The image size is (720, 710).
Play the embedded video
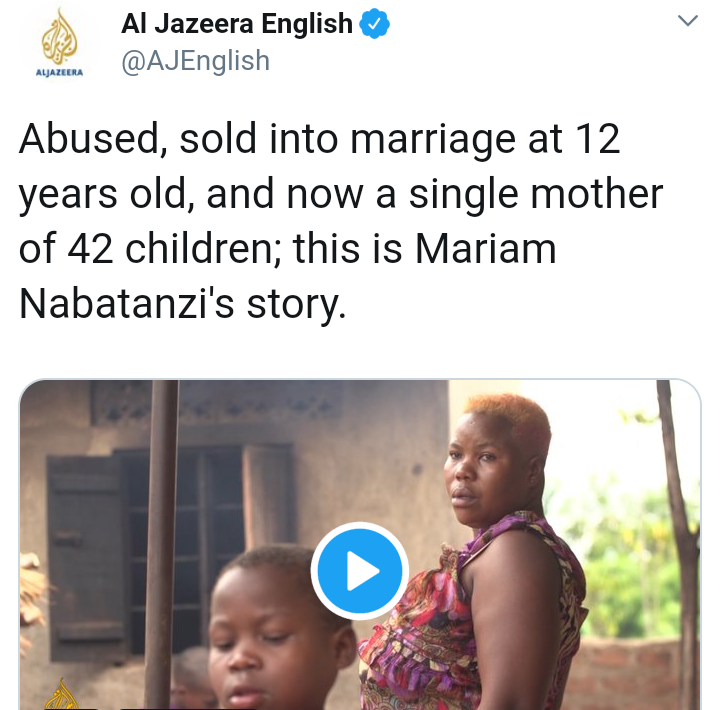360,572
